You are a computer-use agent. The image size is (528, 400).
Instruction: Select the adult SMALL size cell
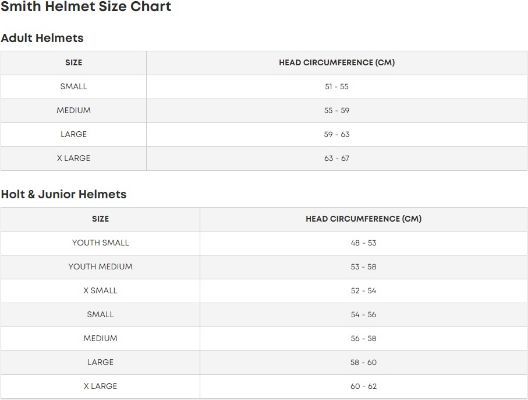pos(74,86)
